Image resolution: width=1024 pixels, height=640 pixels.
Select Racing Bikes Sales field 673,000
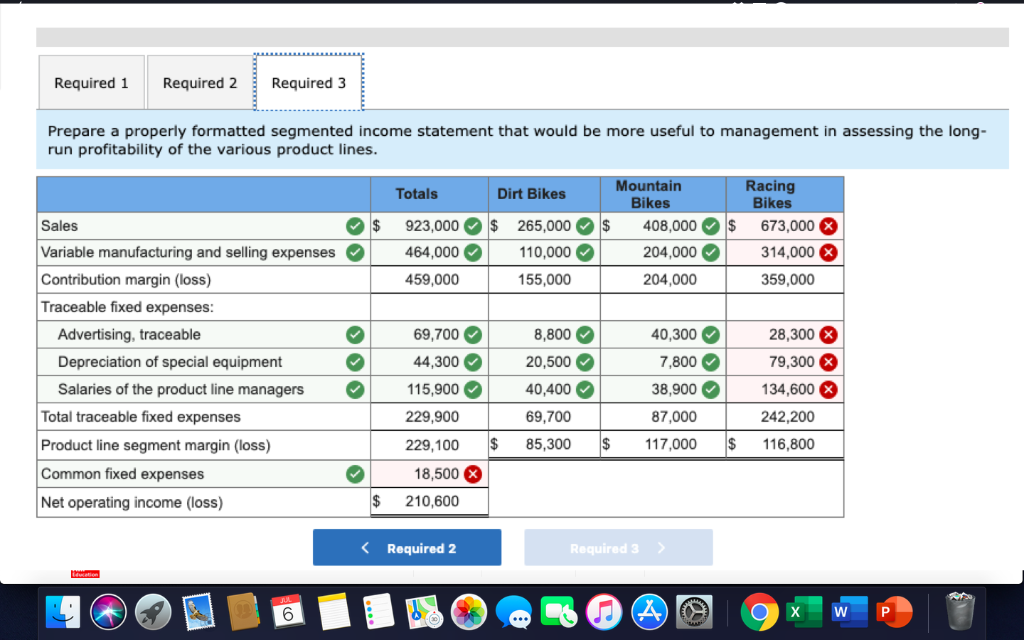coord(784,226)
